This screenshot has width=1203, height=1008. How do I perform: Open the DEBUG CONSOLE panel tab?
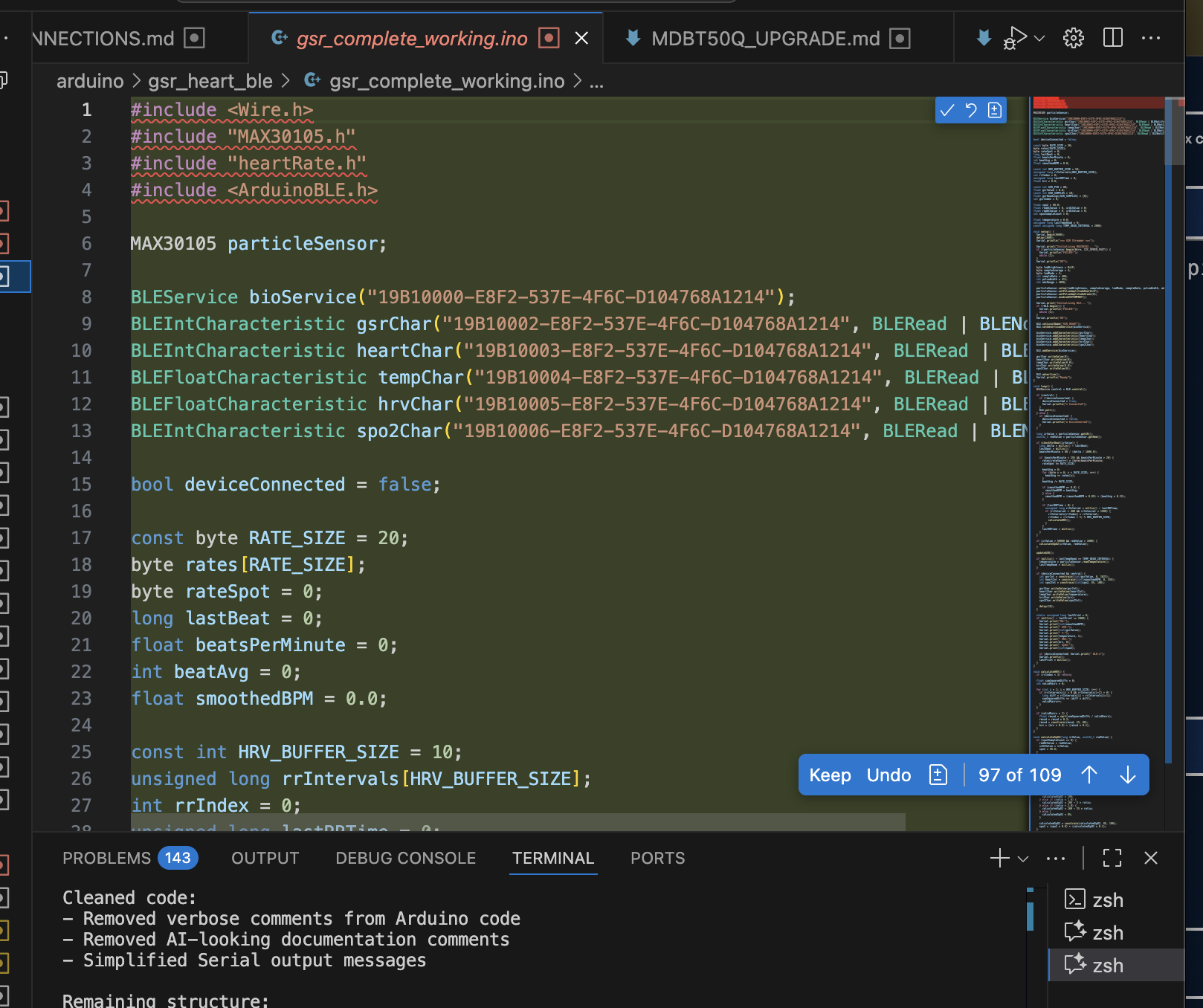pos(405,858)
